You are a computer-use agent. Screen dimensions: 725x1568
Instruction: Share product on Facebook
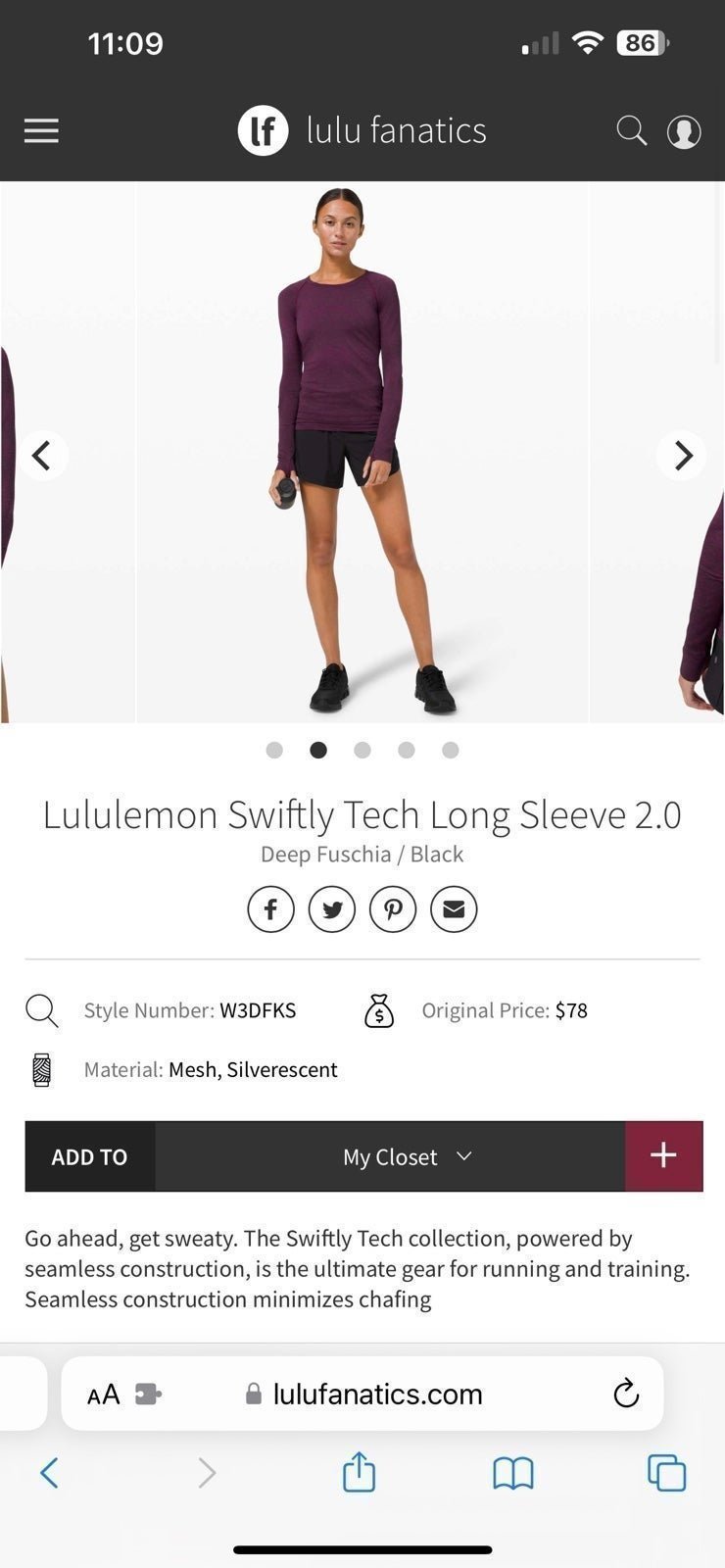pos(271,909)
